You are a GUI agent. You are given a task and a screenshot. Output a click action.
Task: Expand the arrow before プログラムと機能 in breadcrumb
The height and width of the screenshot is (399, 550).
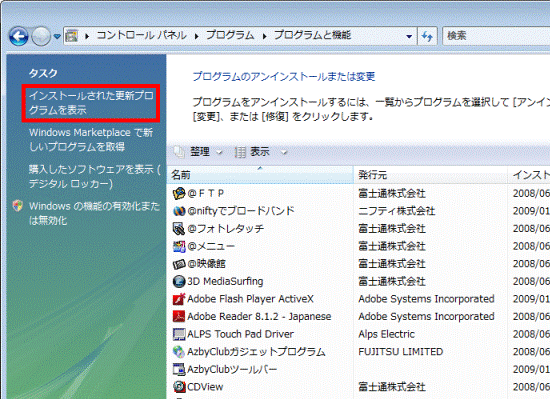(264, 36)
